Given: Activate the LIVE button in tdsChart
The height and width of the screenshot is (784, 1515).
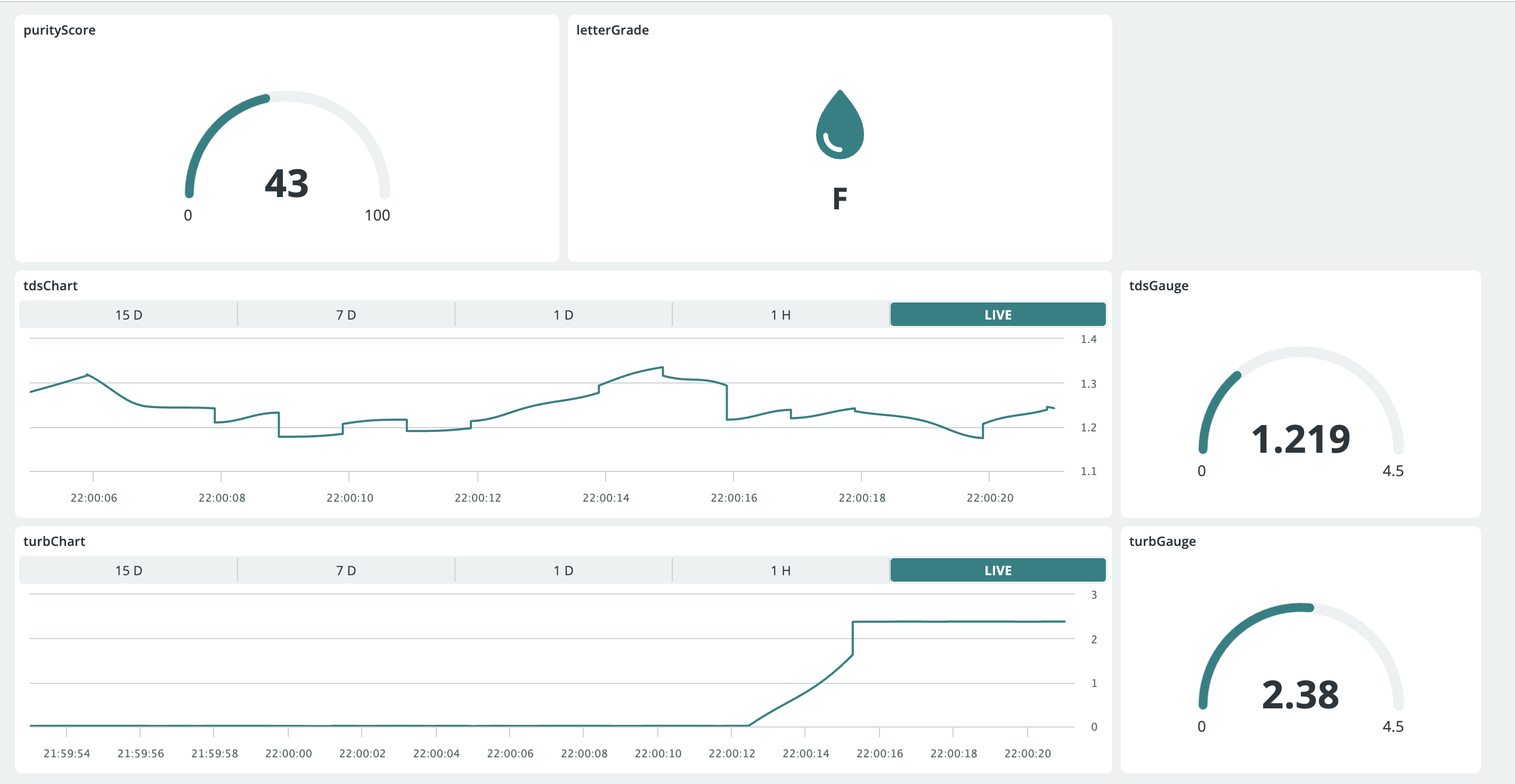Looking at the screenshot, I should pos(998,315).
